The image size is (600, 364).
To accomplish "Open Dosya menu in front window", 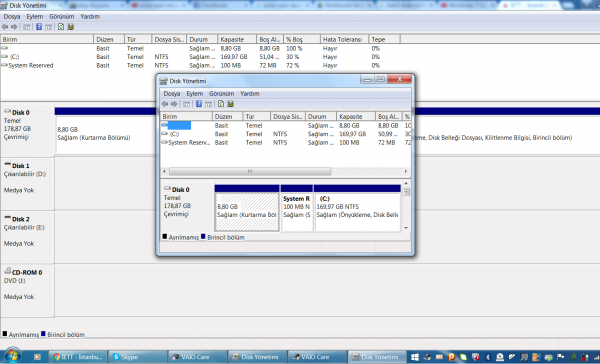I will pyautogui.click(x=171, y=93).
